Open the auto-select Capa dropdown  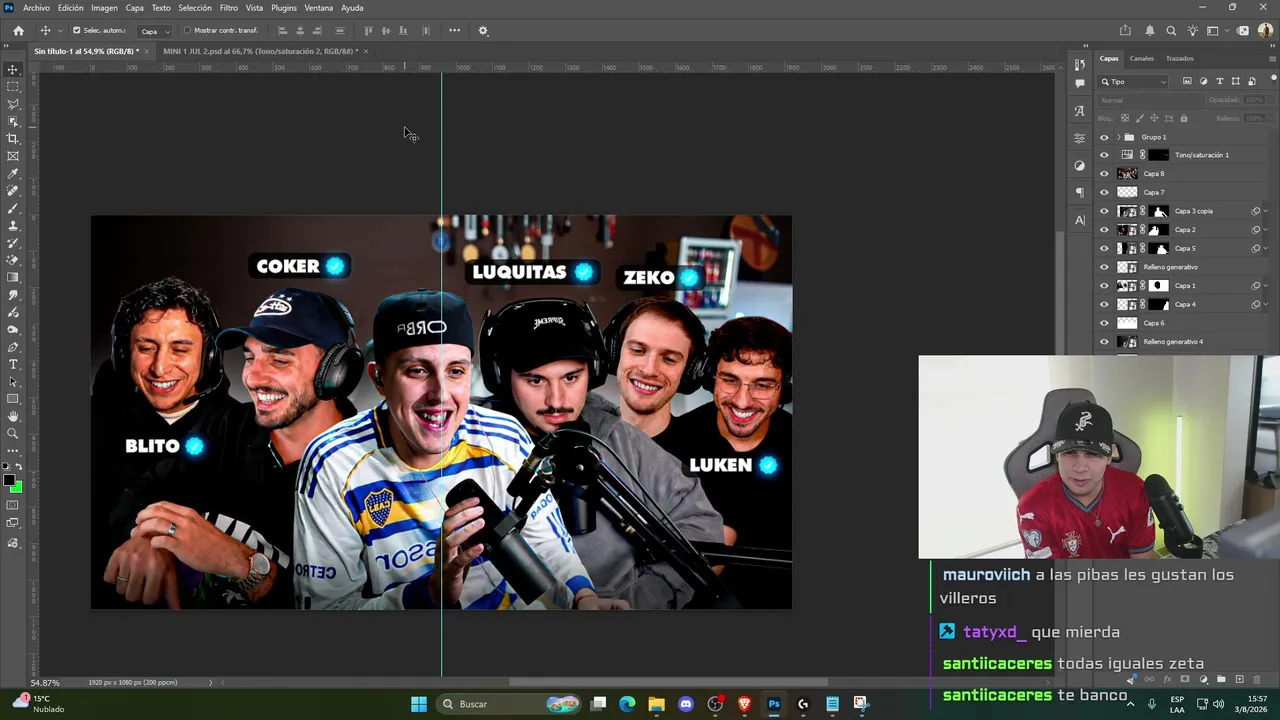point(154,31)
